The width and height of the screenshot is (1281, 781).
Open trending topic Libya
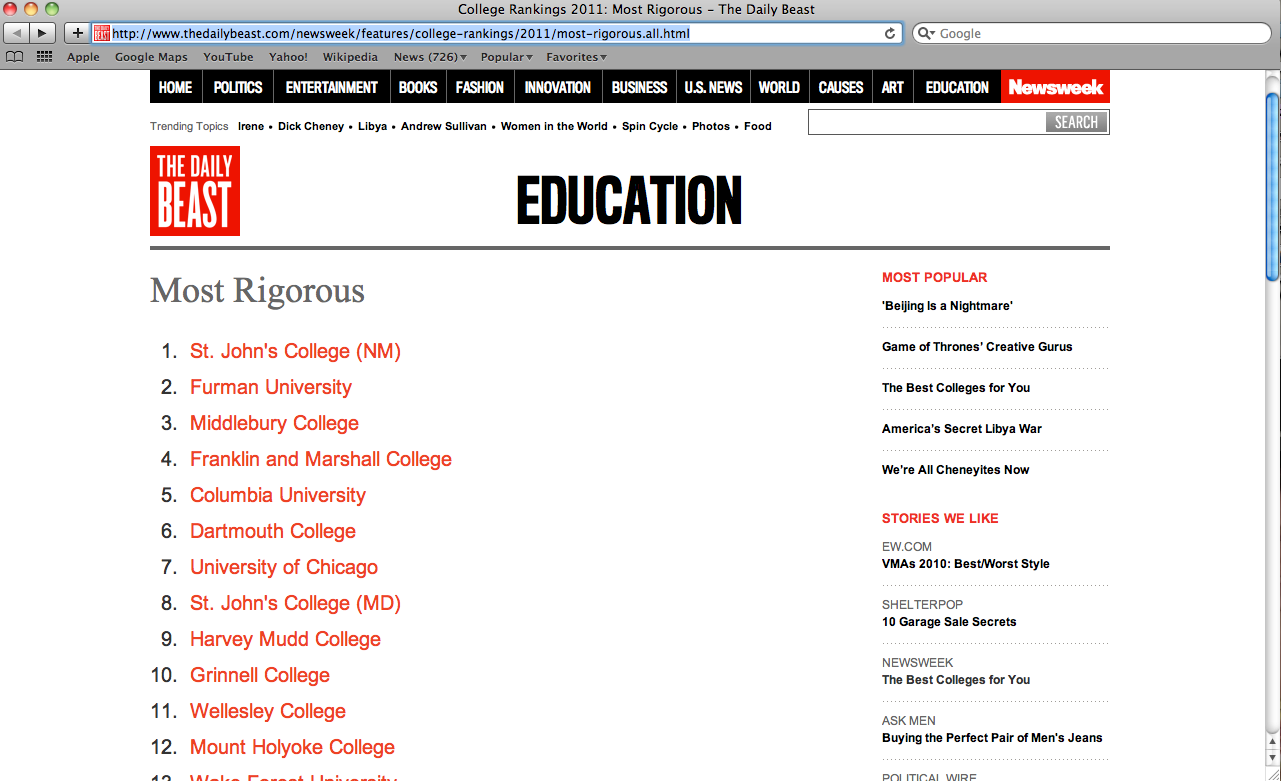[372, 126]
